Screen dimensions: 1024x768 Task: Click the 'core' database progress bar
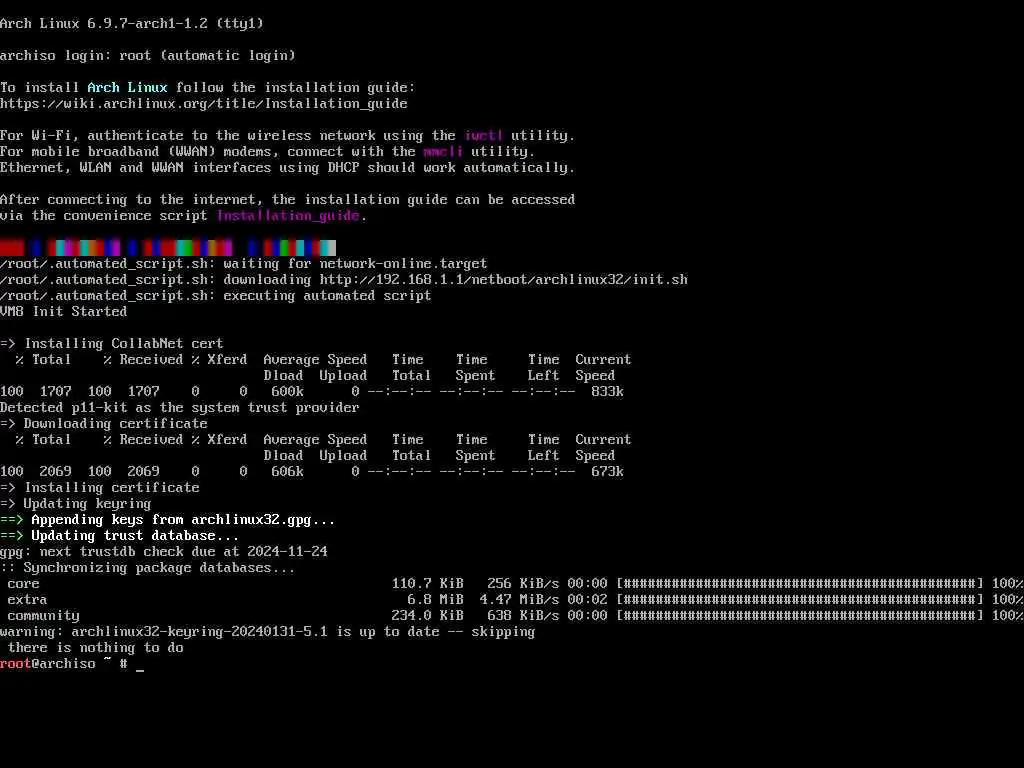800,583
